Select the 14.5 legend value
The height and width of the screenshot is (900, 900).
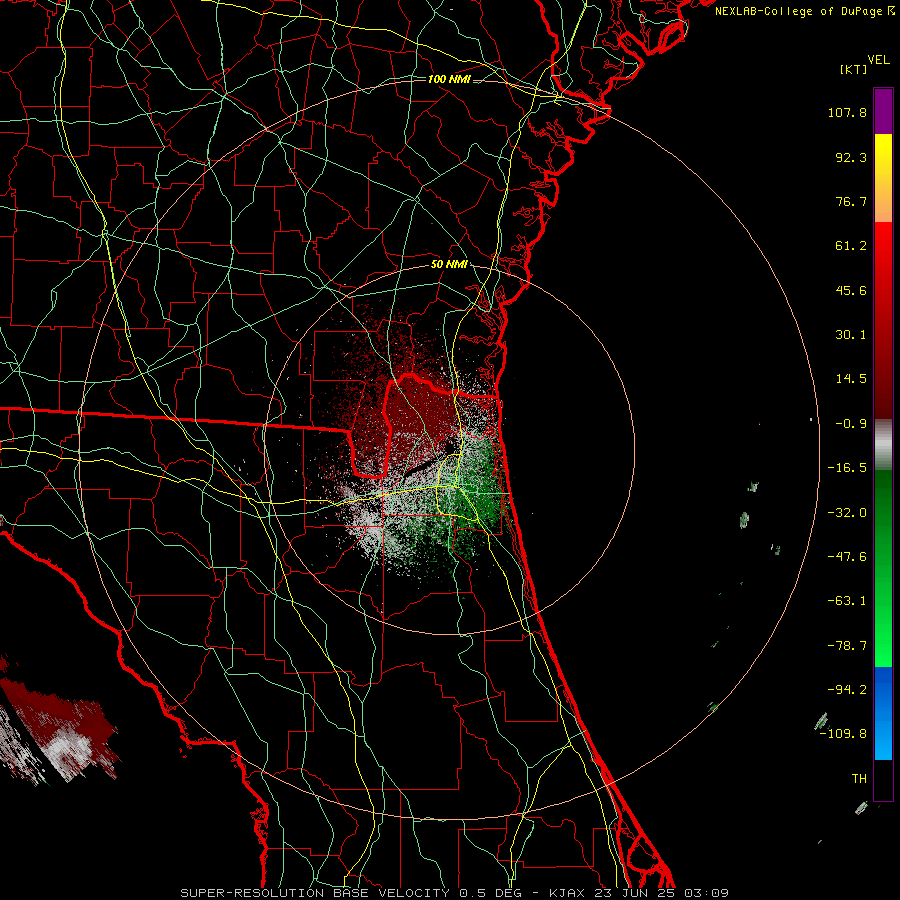coord(851,379)
